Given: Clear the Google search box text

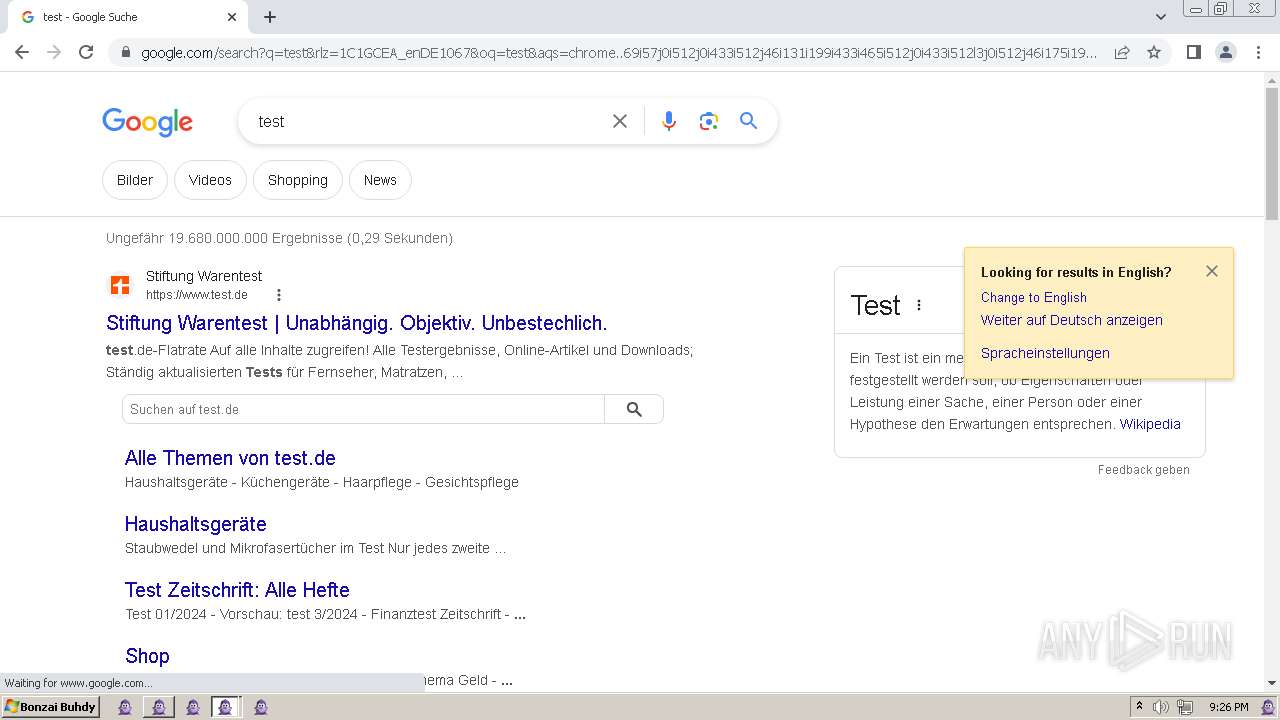Looking at the screenshot, I should click(x=620, y=121).
